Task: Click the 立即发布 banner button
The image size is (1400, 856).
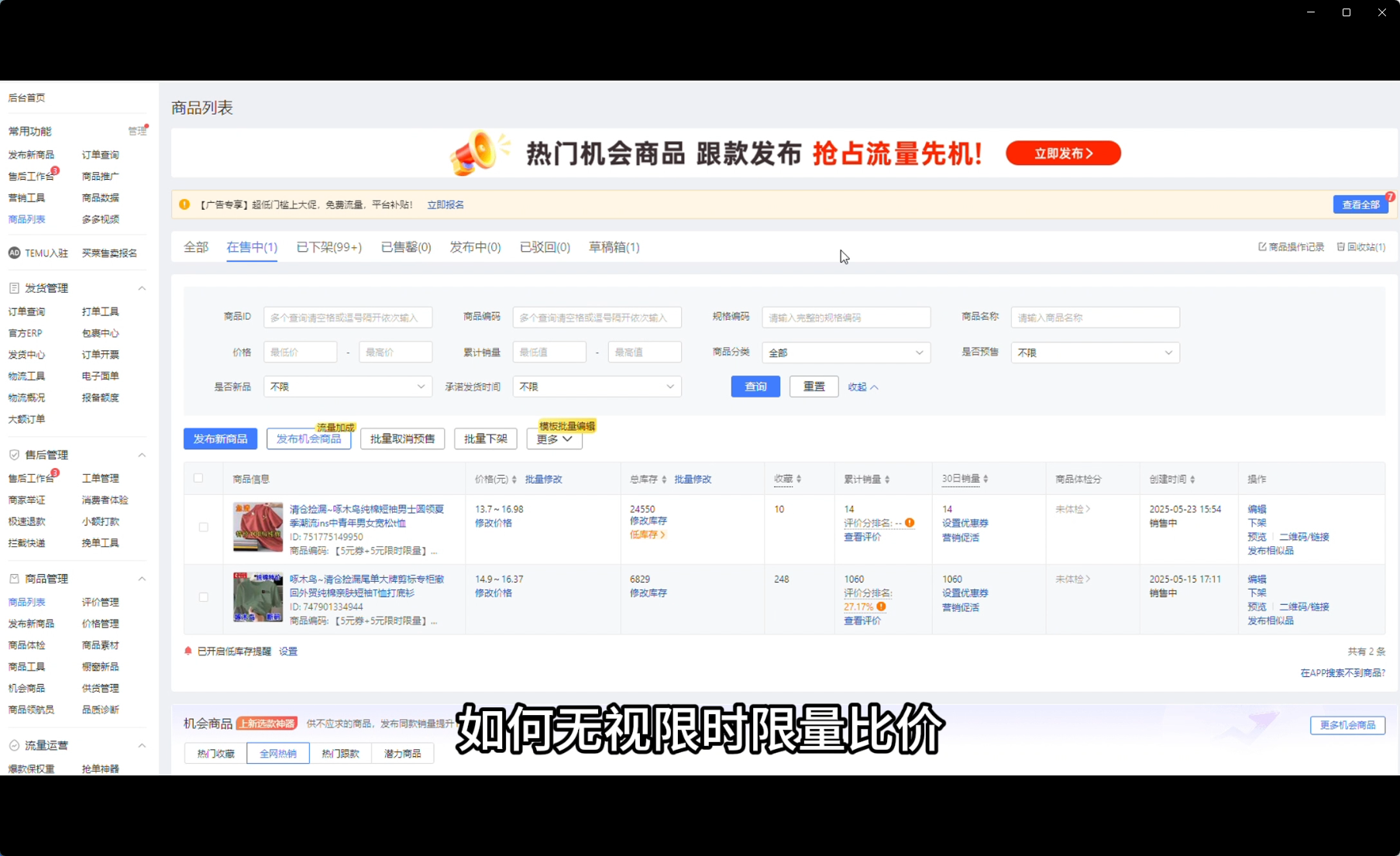Action: click(1062, 153)
